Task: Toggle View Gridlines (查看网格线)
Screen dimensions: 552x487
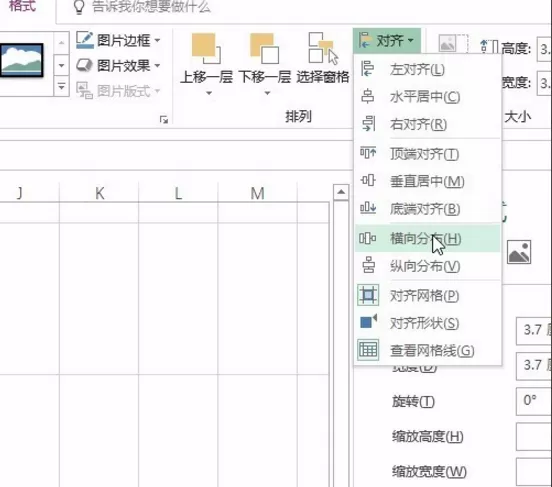Action: click(427, 350)
